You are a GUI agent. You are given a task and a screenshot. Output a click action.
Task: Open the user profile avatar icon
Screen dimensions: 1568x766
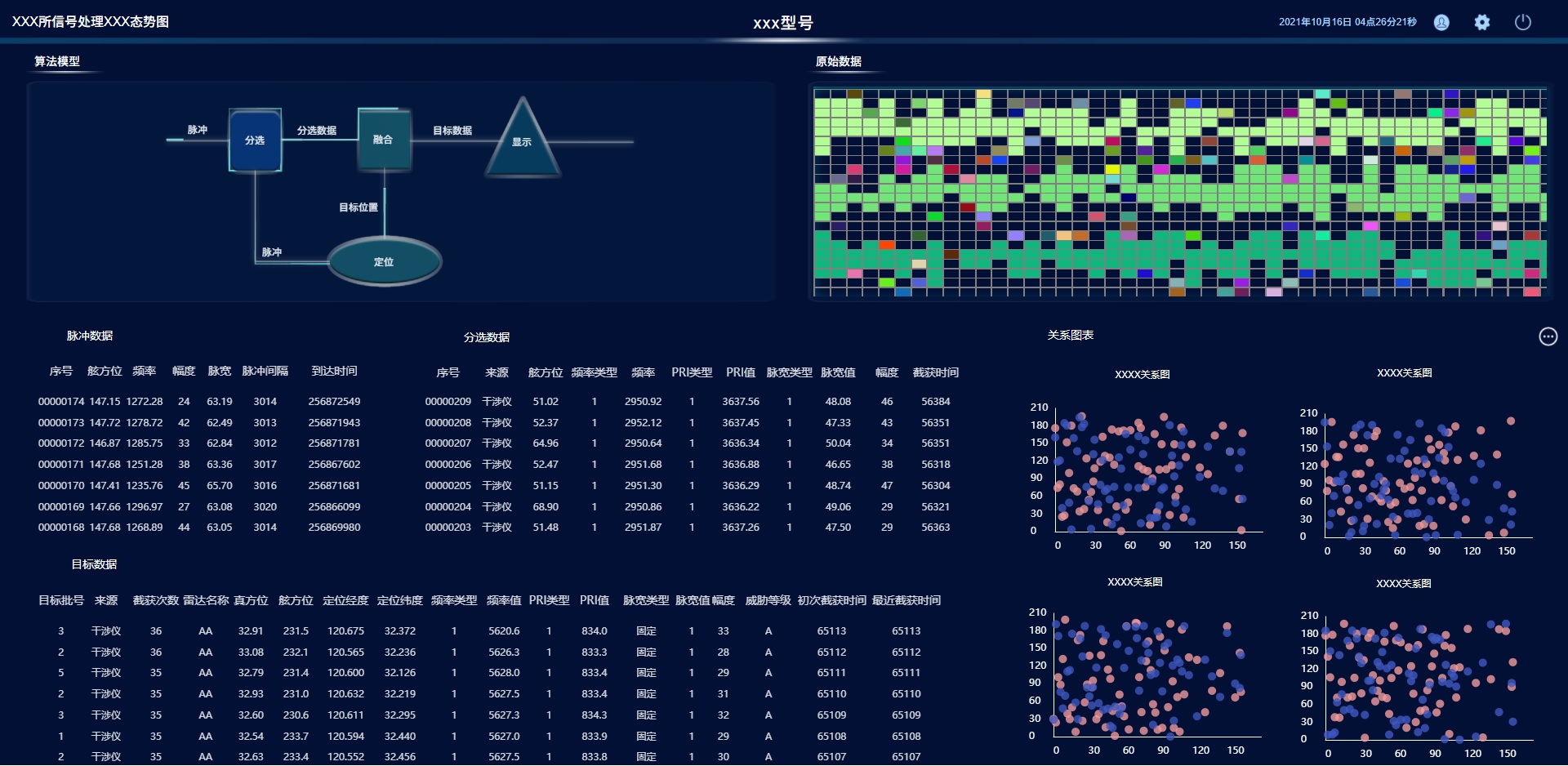pos(1441,23)
